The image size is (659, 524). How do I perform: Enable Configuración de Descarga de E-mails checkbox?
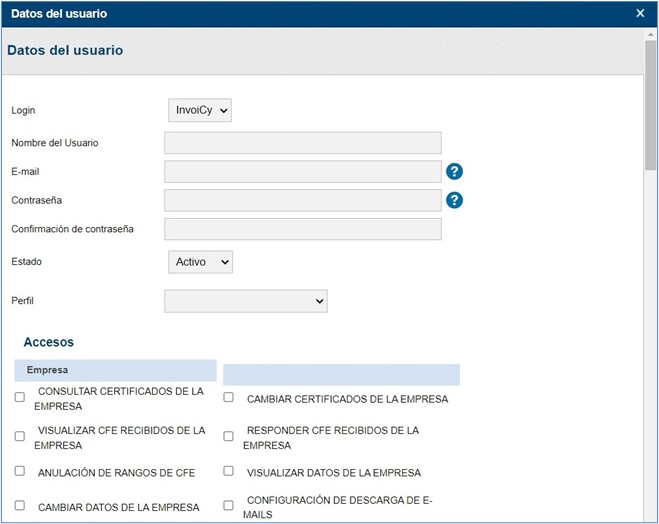point(229,505)
